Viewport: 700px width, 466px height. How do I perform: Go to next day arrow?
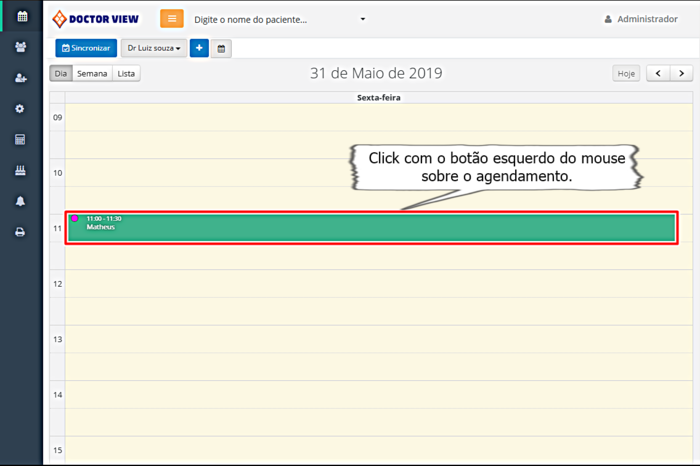pos(681,74)
